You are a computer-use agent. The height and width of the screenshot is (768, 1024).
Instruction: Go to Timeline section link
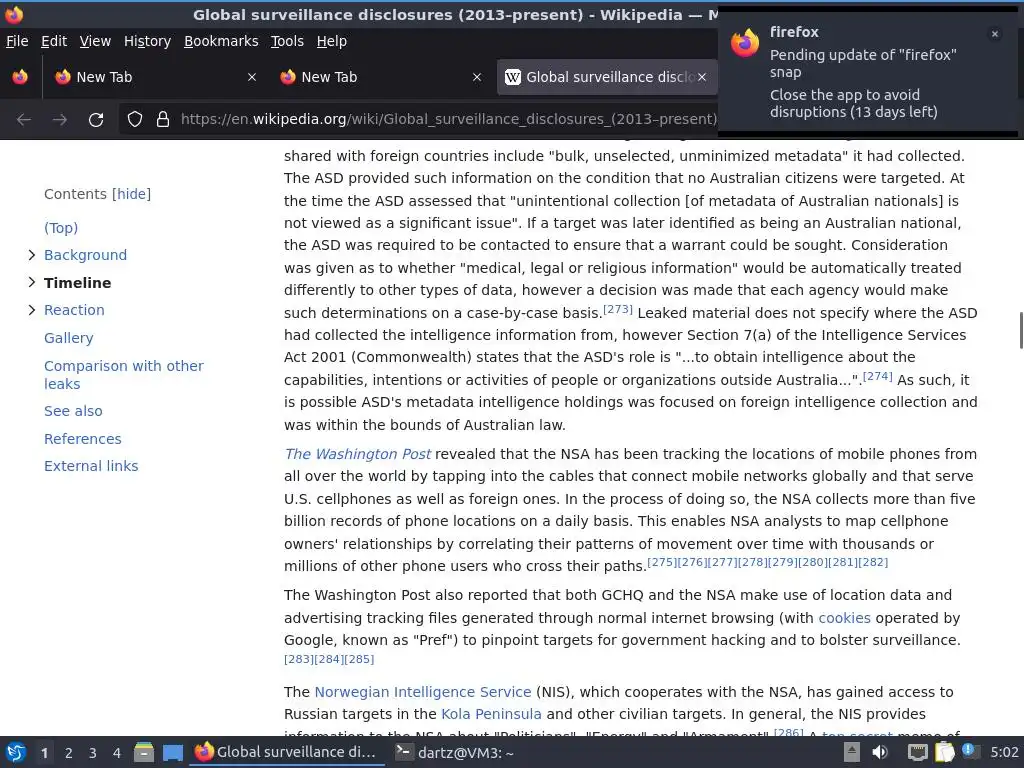(78, 283)
